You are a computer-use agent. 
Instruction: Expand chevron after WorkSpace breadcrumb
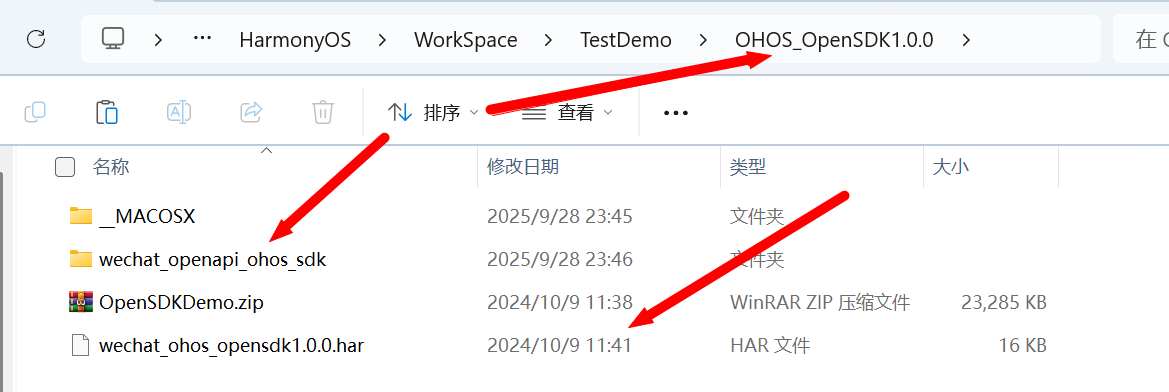click(549, 39)
